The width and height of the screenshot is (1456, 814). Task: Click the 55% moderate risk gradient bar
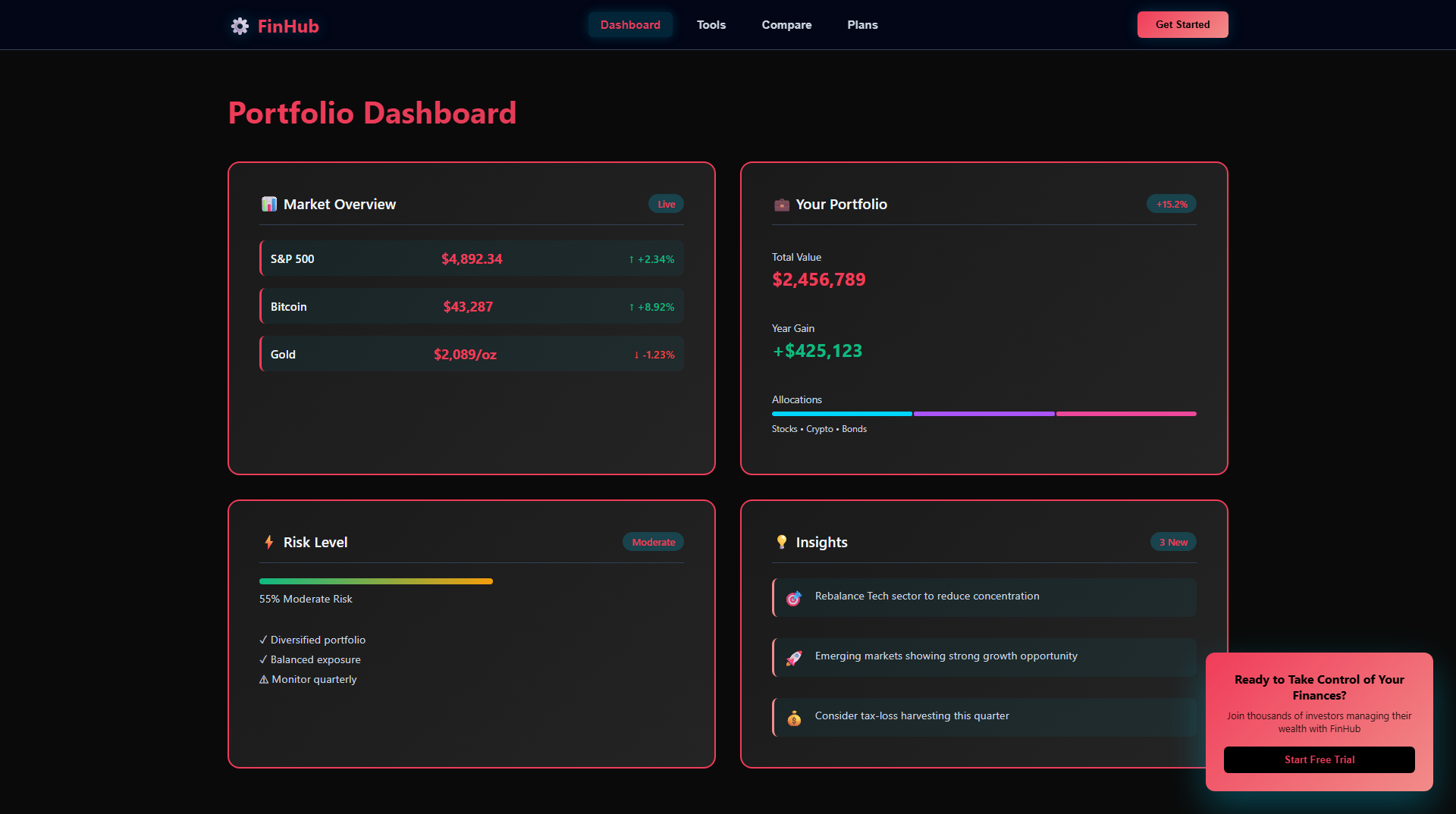pyautogui.click(x=375, y=581)
